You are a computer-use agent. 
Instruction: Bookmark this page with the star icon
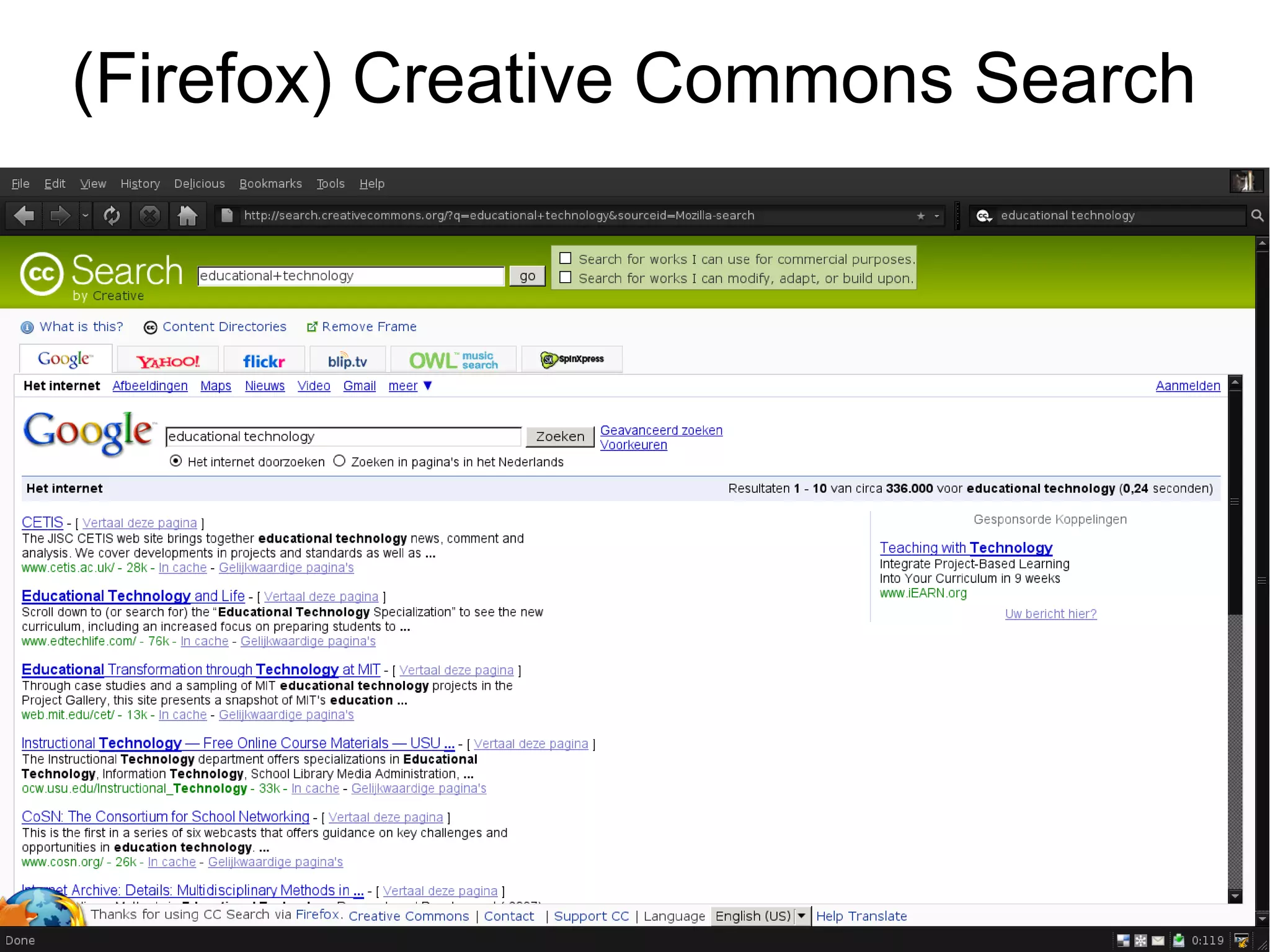click(x=921, y=216)
